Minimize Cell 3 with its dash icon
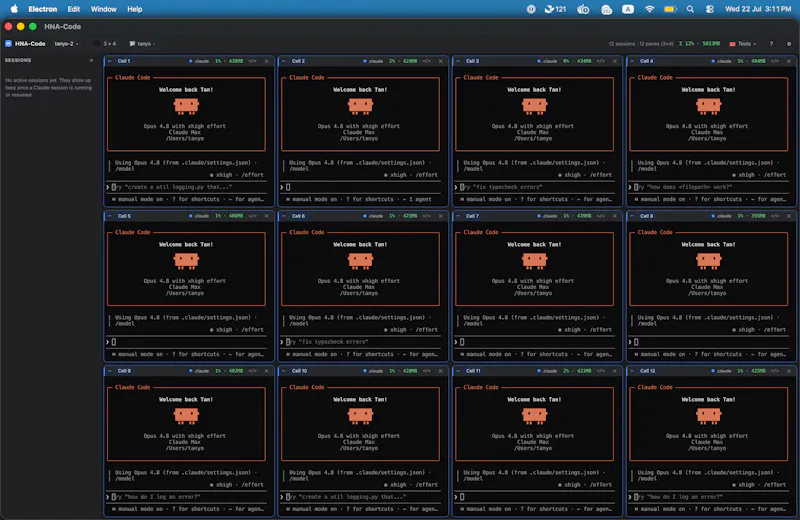800x520 pixels. click(458, 61)
